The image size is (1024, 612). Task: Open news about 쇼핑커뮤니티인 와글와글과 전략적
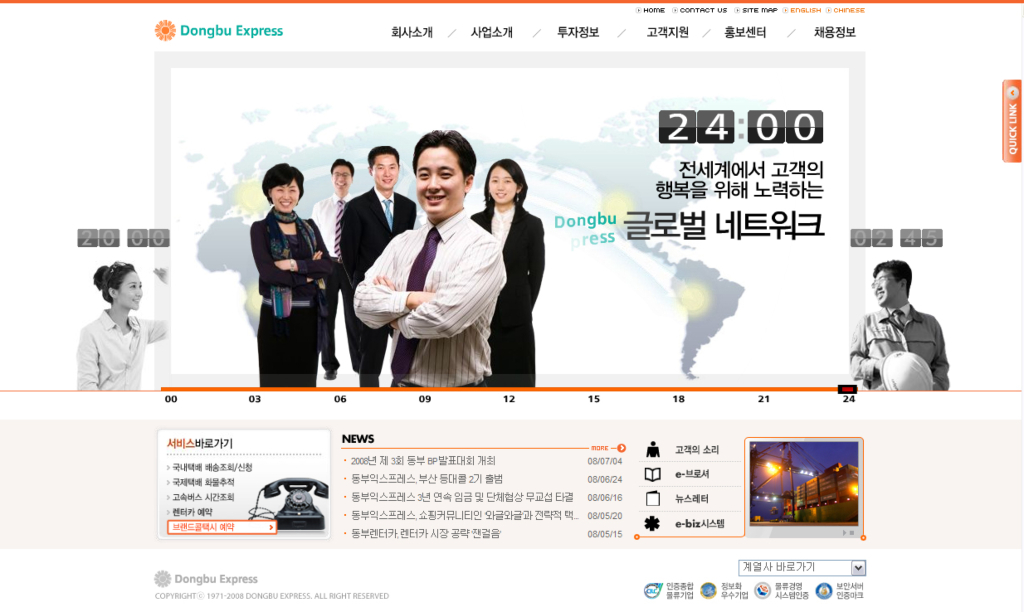pyautogui.click(x=464, y=515)
